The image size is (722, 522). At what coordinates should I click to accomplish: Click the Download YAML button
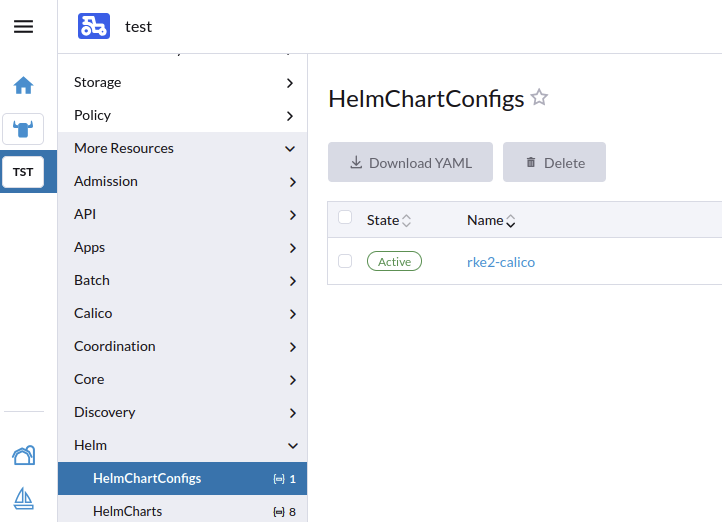pyautogui.click(x=410, y=162)
